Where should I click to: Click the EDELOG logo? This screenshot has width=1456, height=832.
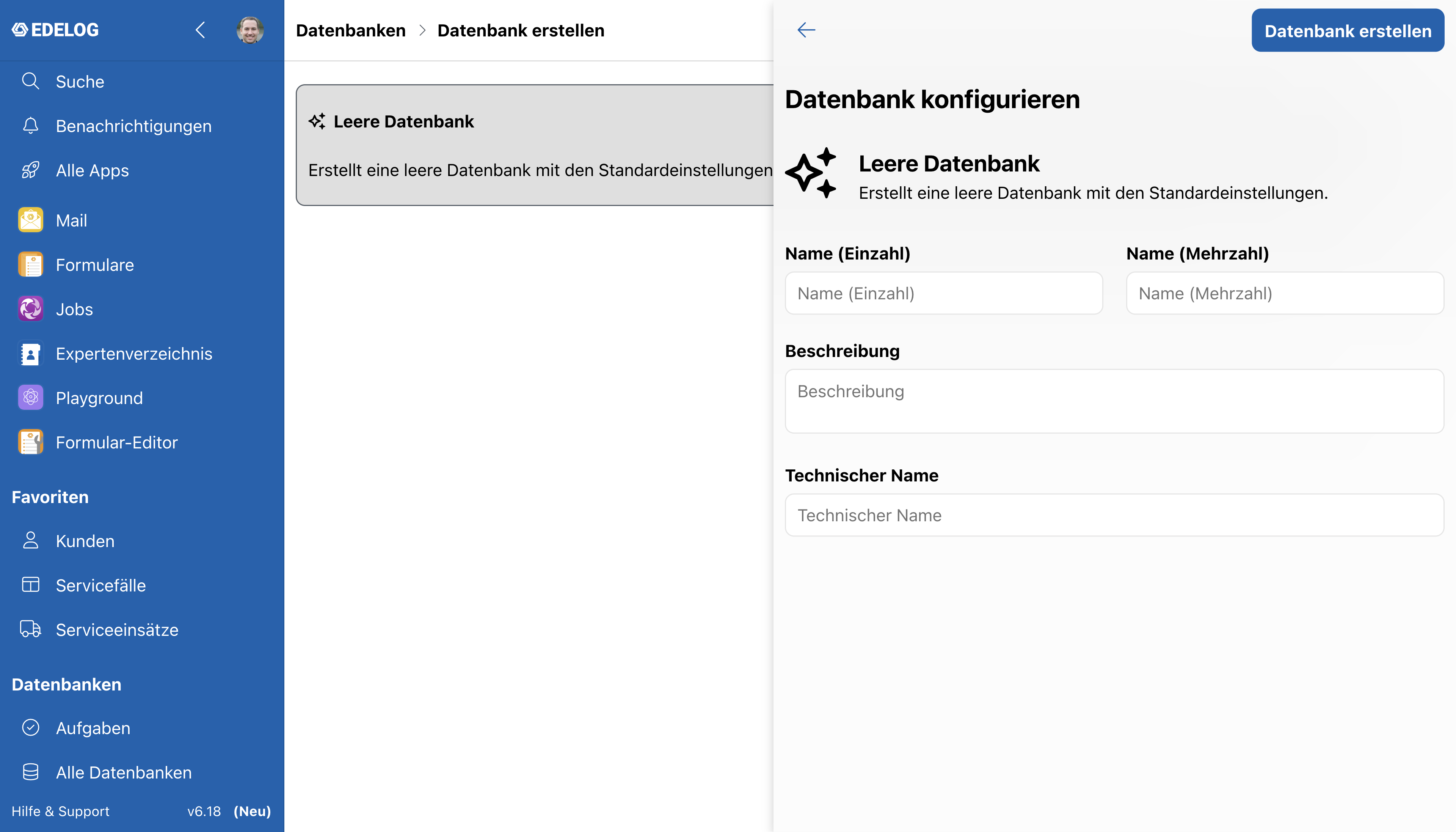point(55,30)
